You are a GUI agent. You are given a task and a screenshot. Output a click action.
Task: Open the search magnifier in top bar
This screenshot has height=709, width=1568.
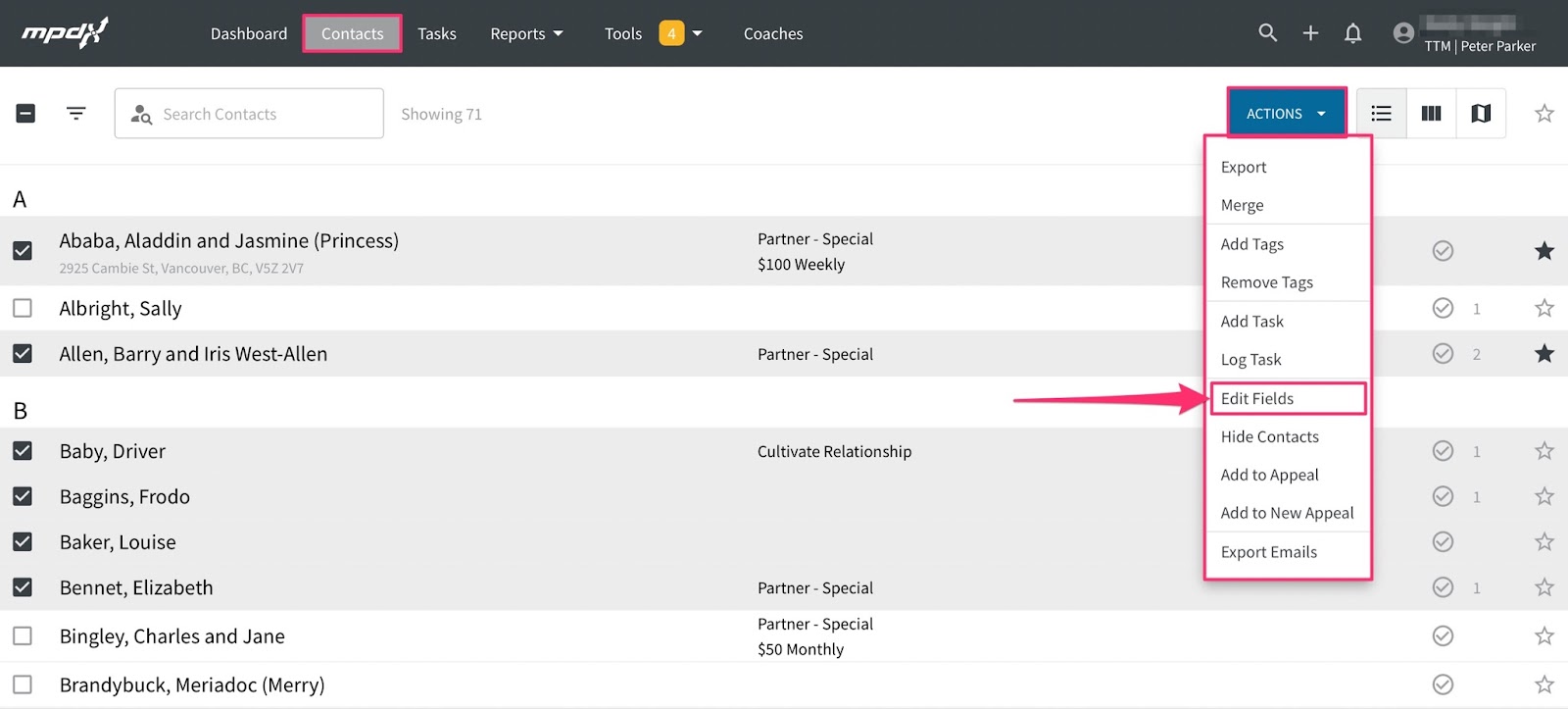[x=1267, y=32]
